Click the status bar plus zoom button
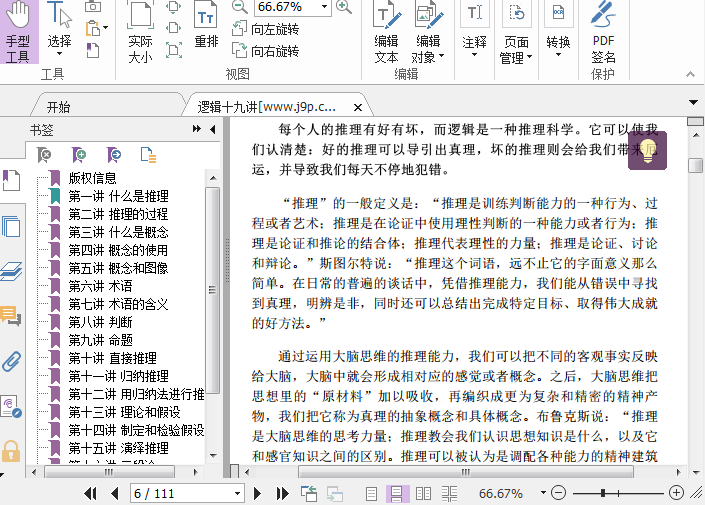 [676, 493]
